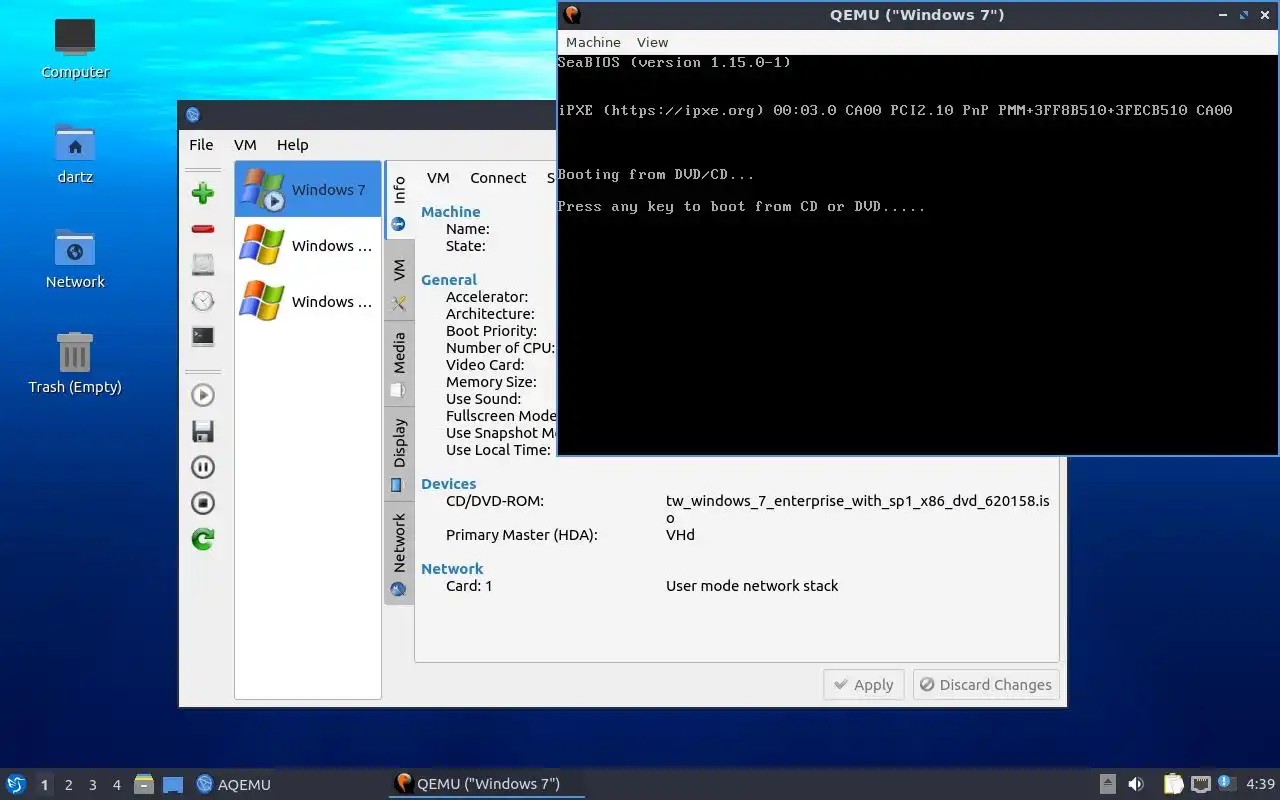
Task: Click the Boot Priority: label
Action: click(491, 331)
